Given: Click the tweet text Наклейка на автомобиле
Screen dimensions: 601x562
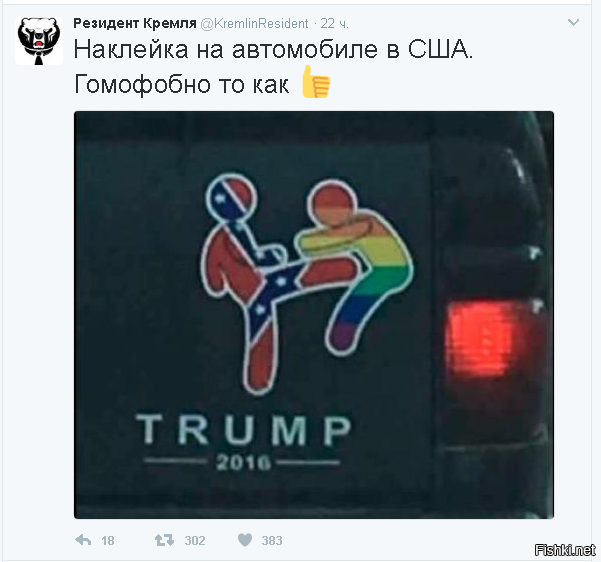Looking at the screenshot, I should 225,49.
